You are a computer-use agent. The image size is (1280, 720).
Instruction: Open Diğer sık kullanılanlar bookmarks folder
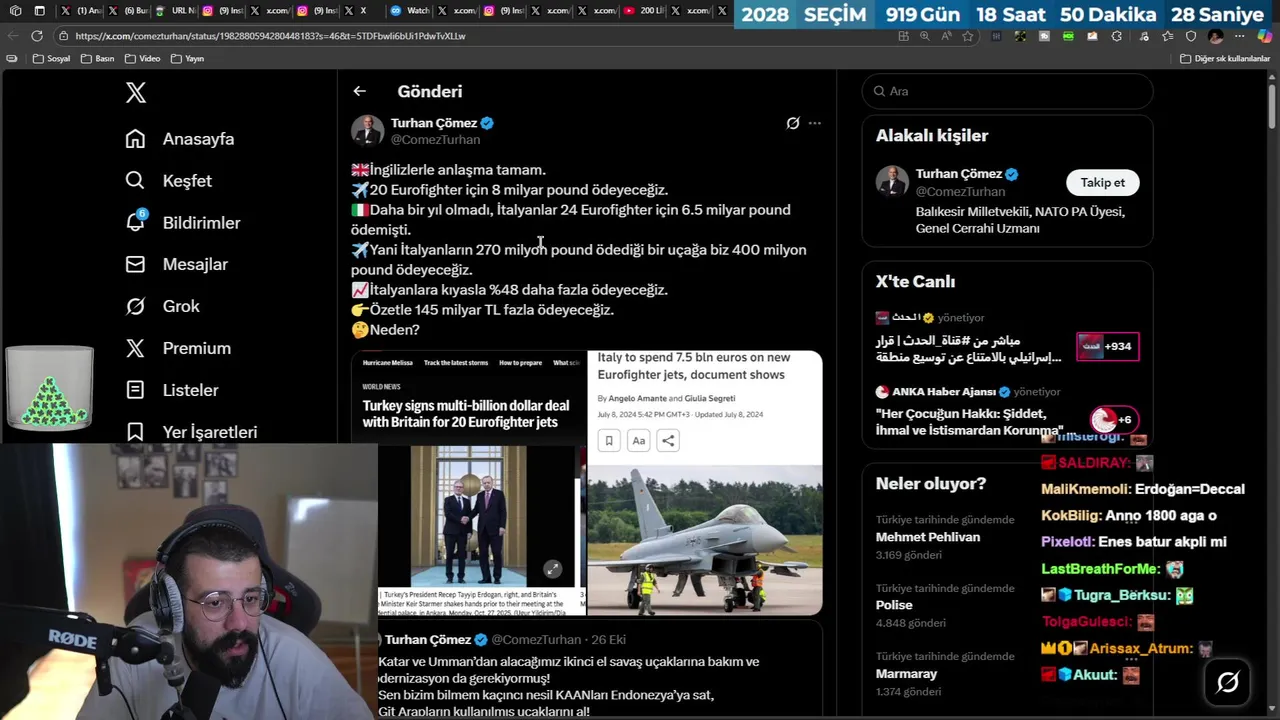coord(1225,59)
